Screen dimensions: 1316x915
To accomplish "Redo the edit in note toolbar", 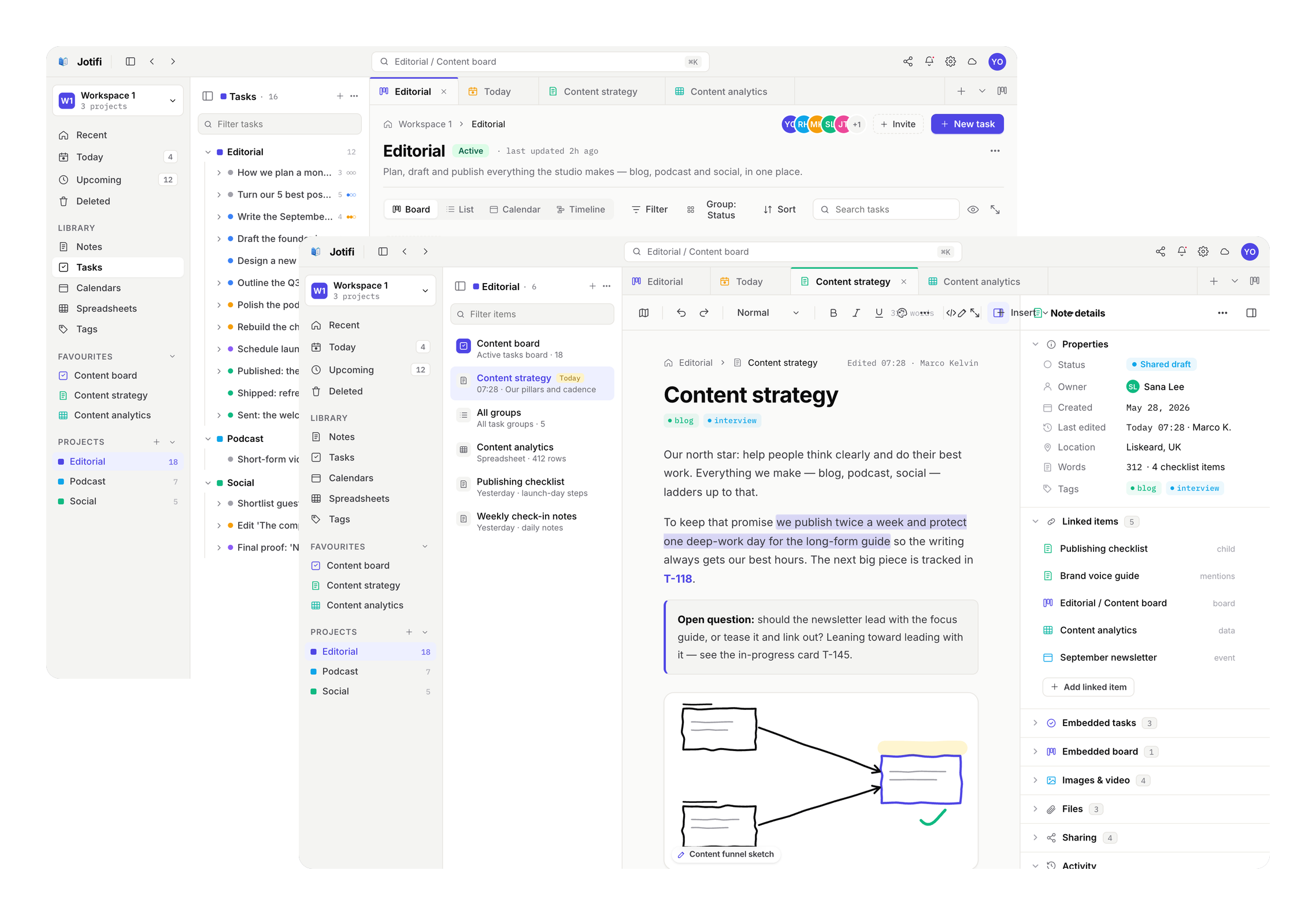I will [703, 313].
